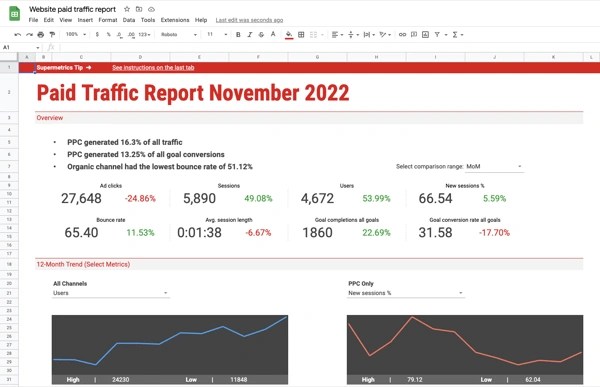Open the Extensions menu
This screenshot has width=600, height=387.
click(175, 20)
